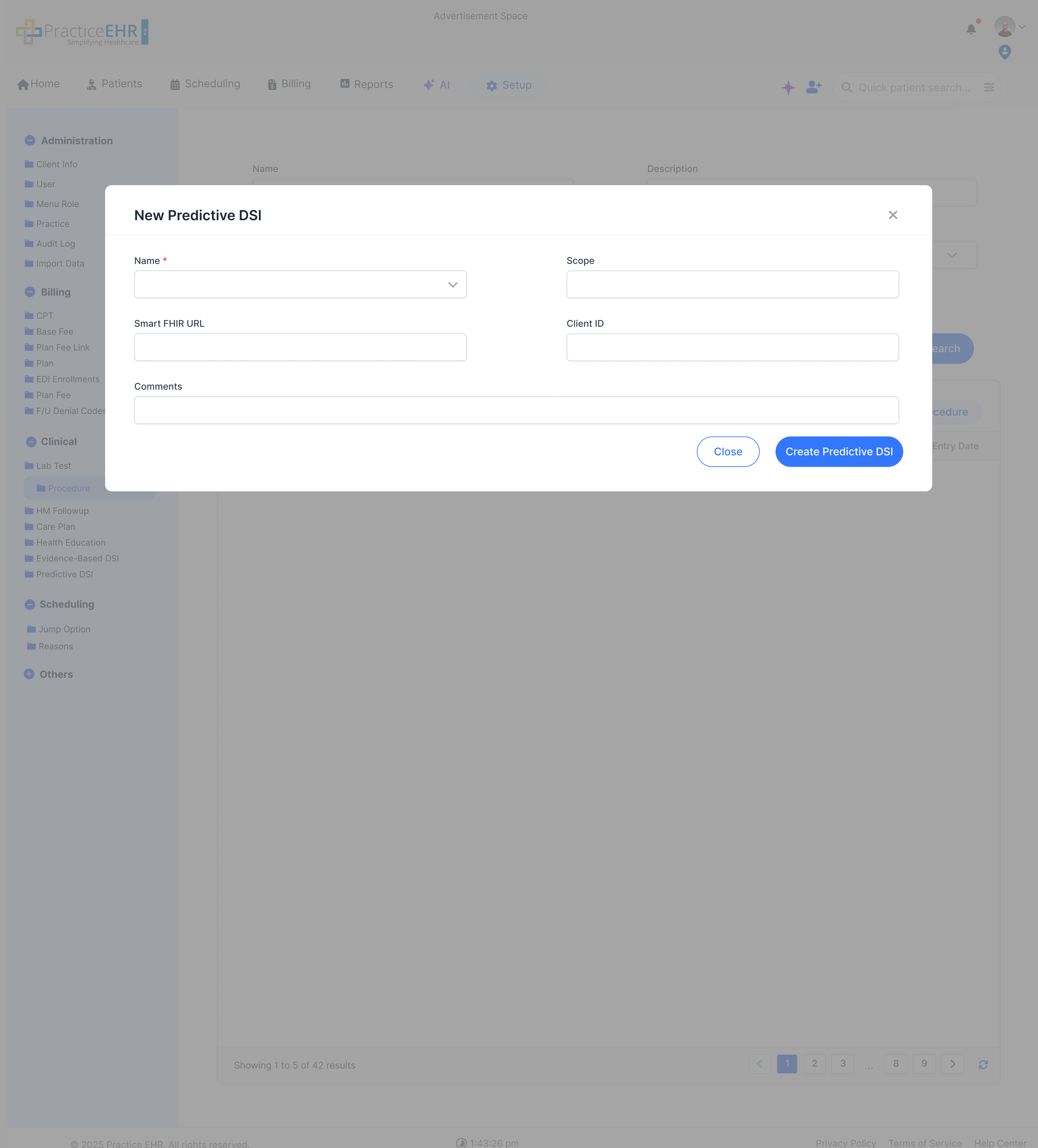Click the Create Predictive DSI button
1038x1148 pixels.
click(x=839, y=452)
